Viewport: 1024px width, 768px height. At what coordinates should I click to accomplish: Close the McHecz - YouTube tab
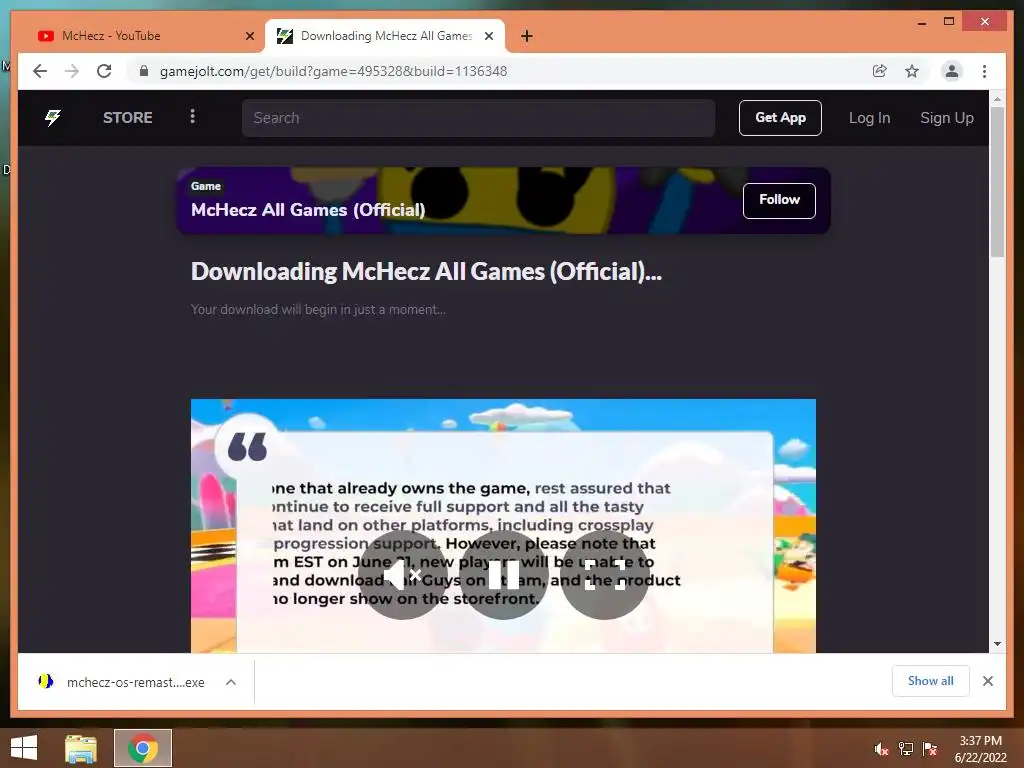249,36
